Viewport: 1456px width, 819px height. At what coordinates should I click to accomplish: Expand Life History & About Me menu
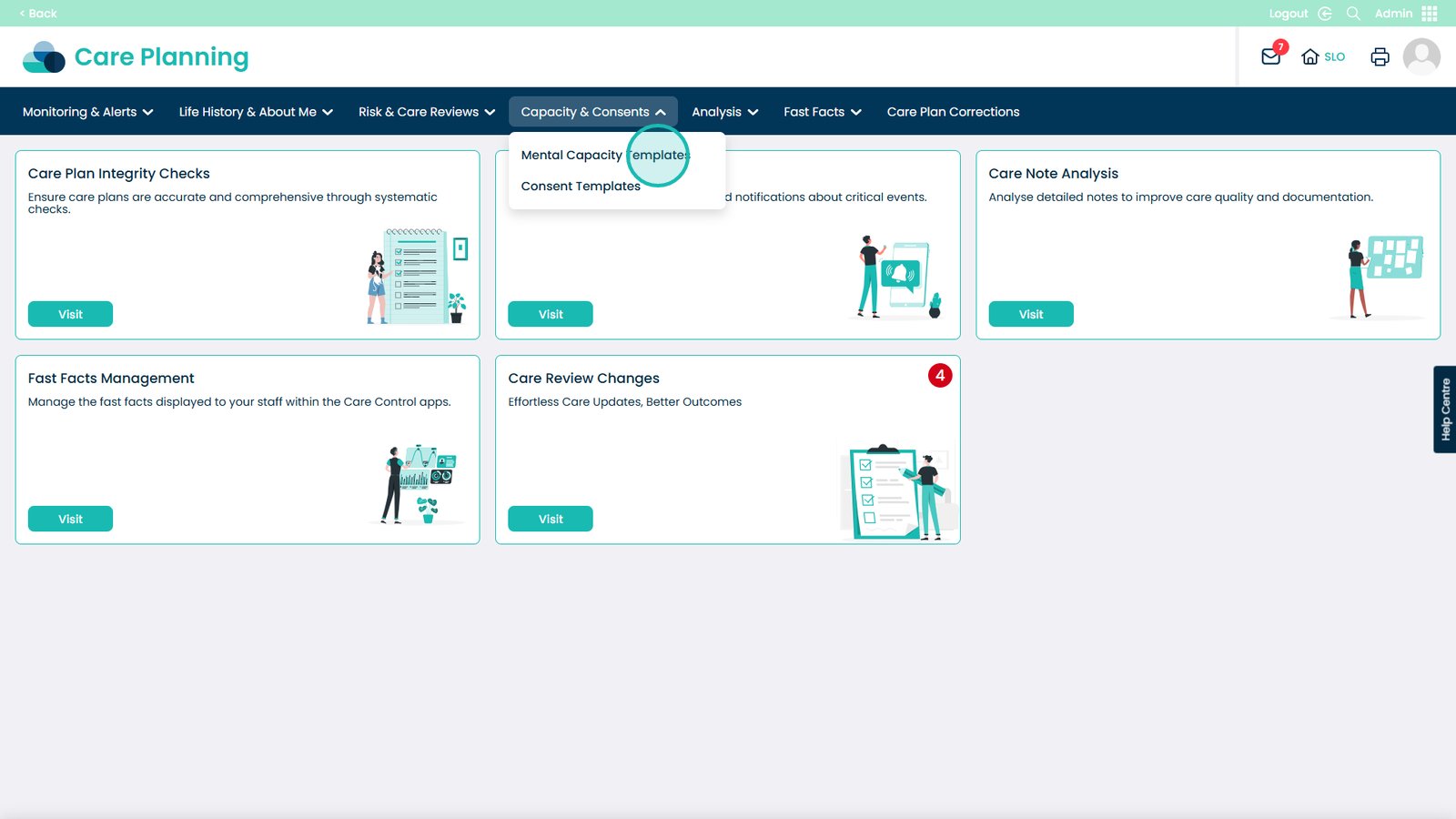click(x=256, y=112)
